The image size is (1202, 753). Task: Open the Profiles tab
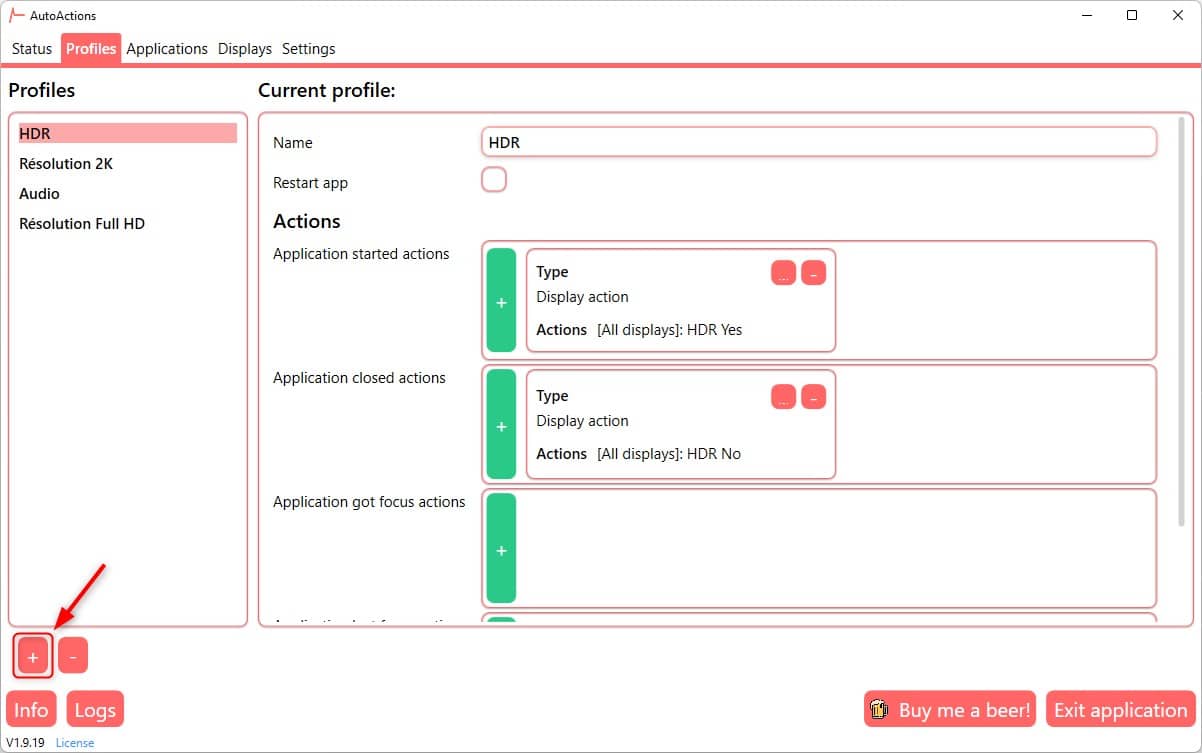91,49
